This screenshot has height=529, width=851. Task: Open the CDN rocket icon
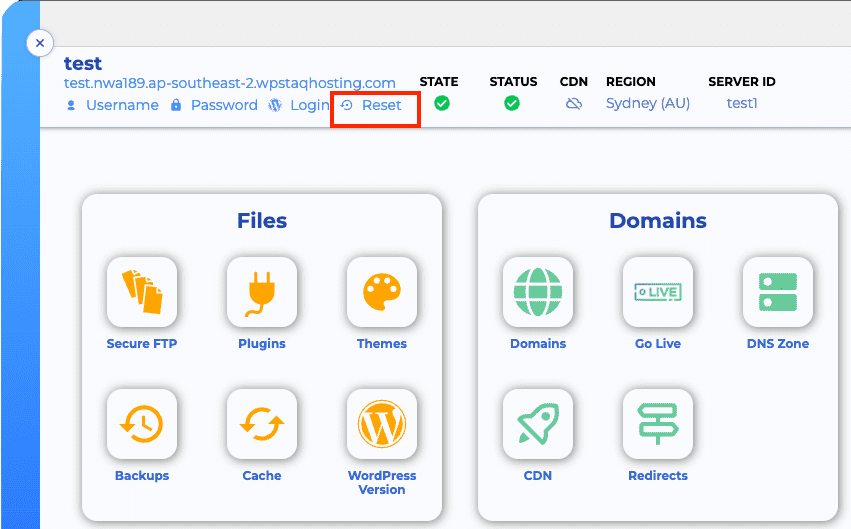pos(538,424)
